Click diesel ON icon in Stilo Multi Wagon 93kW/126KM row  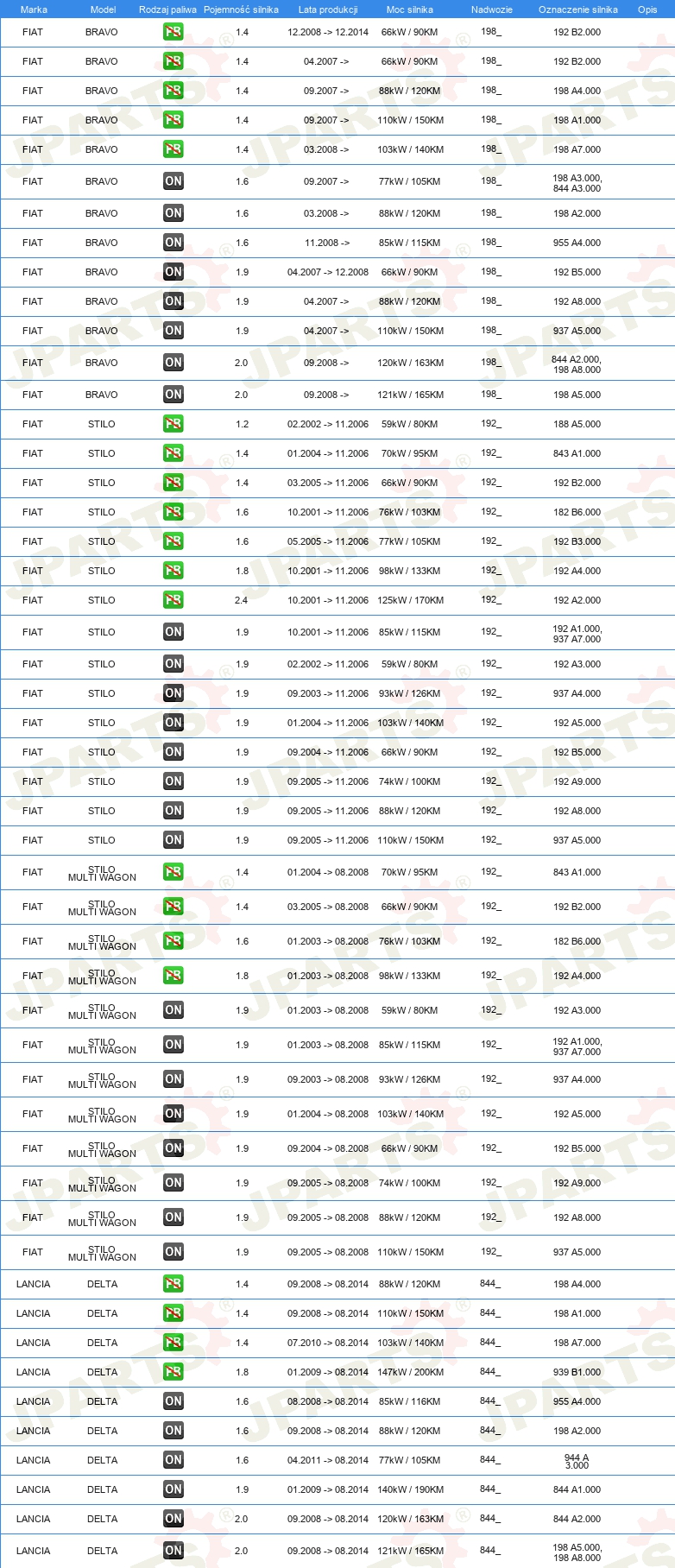tap(173, 1079)
